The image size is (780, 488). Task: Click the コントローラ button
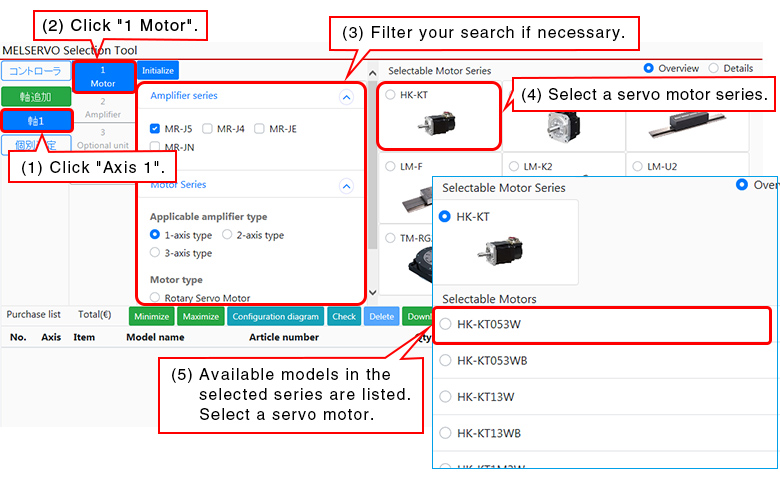pyautogui.click(x=36, y=71)
